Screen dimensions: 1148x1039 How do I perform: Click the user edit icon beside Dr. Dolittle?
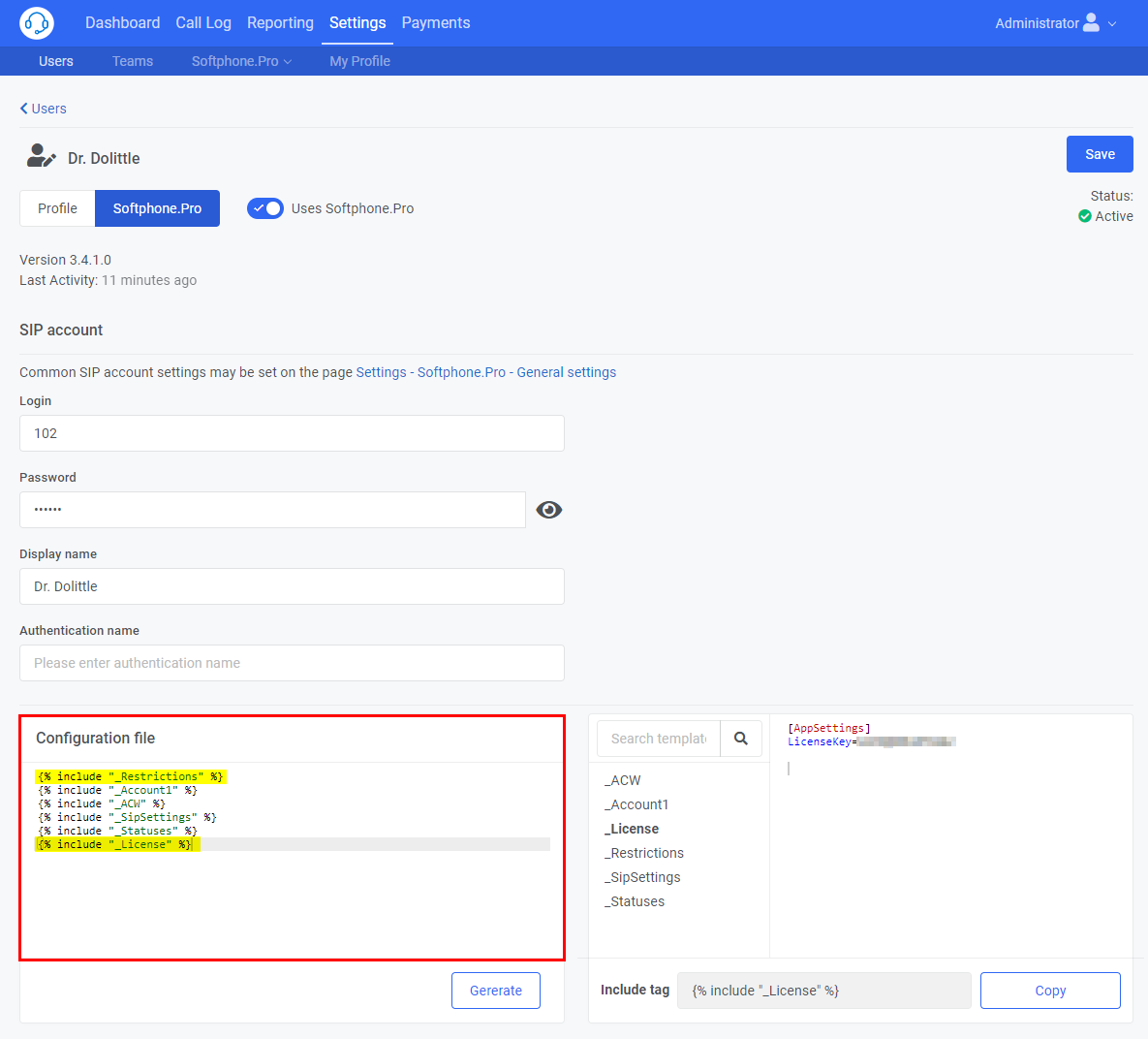click(41, 156)
